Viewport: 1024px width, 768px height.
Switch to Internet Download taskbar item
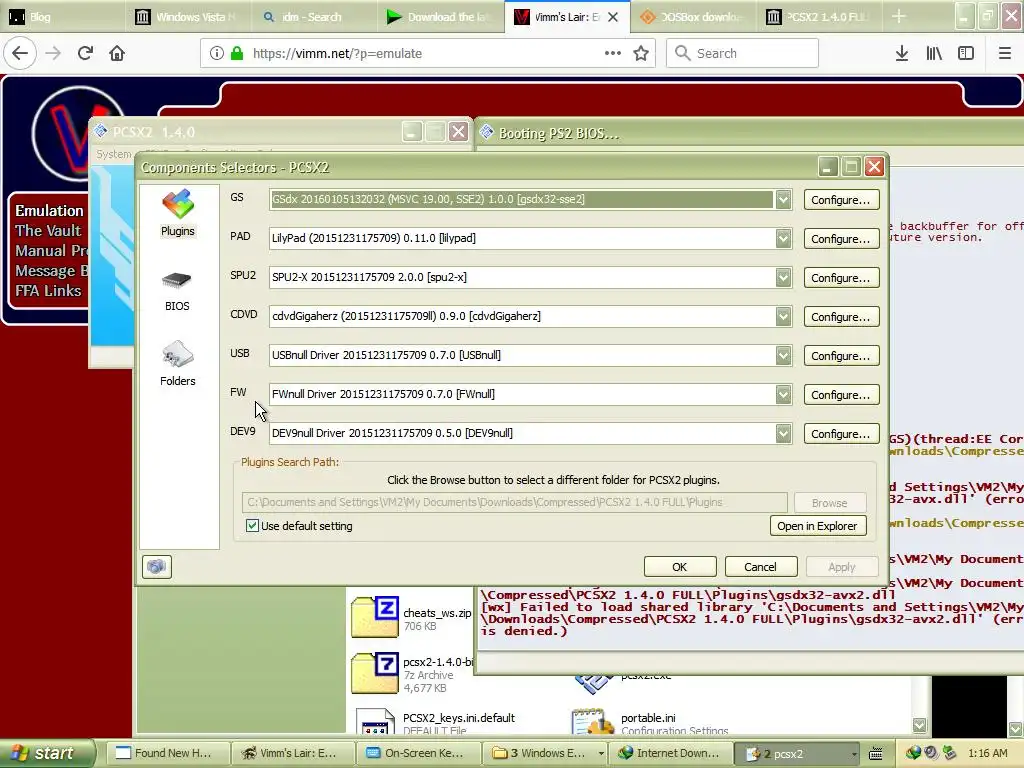pyautogui.click(x=671, y=753)
